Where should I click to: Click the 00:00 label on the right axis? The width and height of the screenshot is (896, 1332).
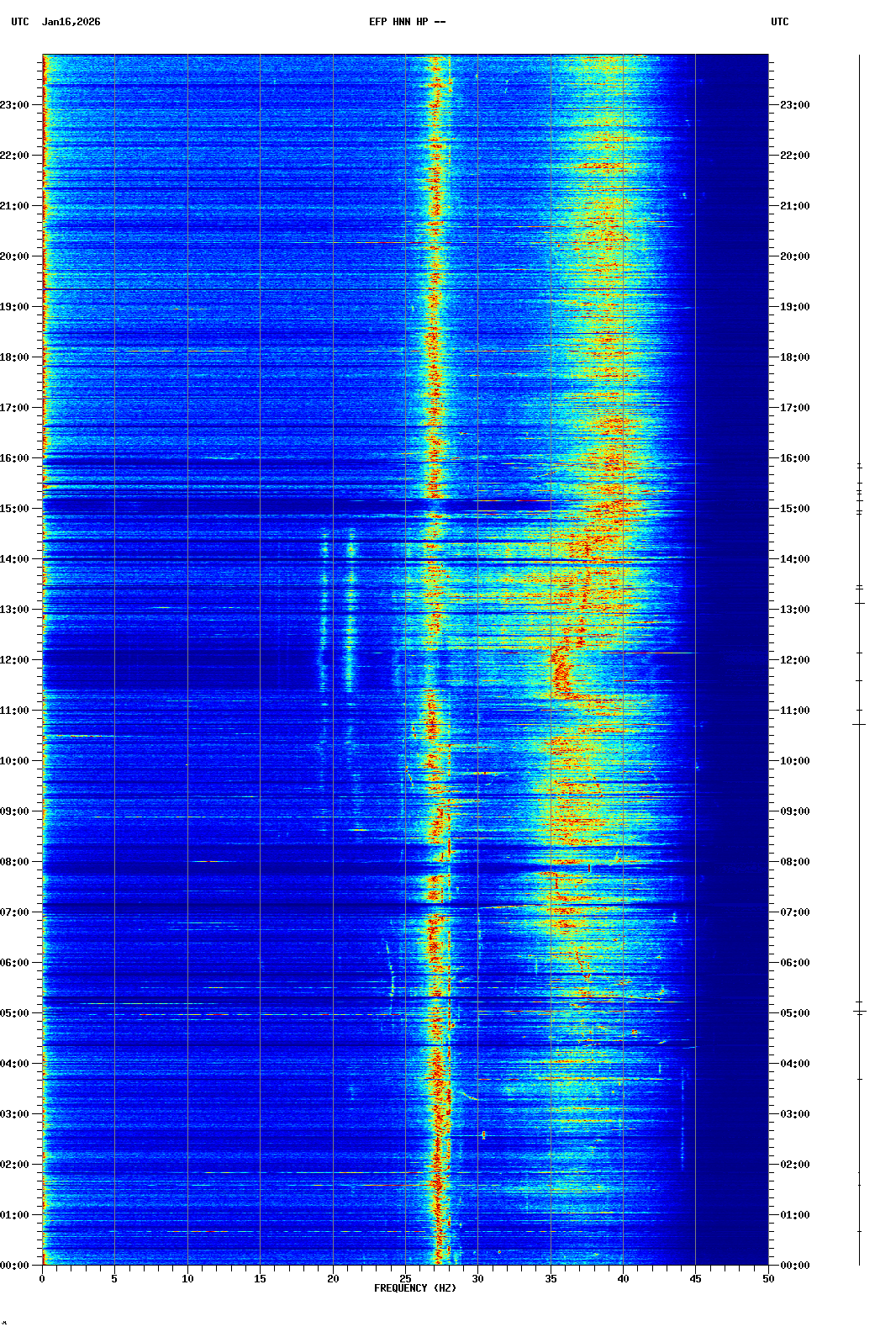click(794, 1266)
